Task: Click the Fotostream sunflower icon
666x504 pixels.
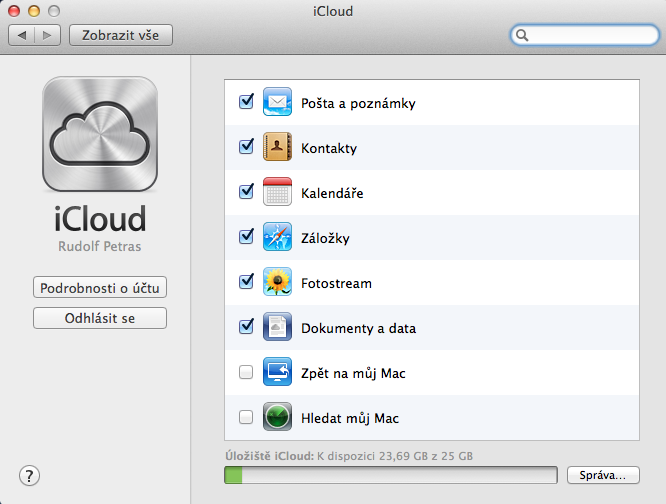Action: pyautogui.click(x=277, y=282)
